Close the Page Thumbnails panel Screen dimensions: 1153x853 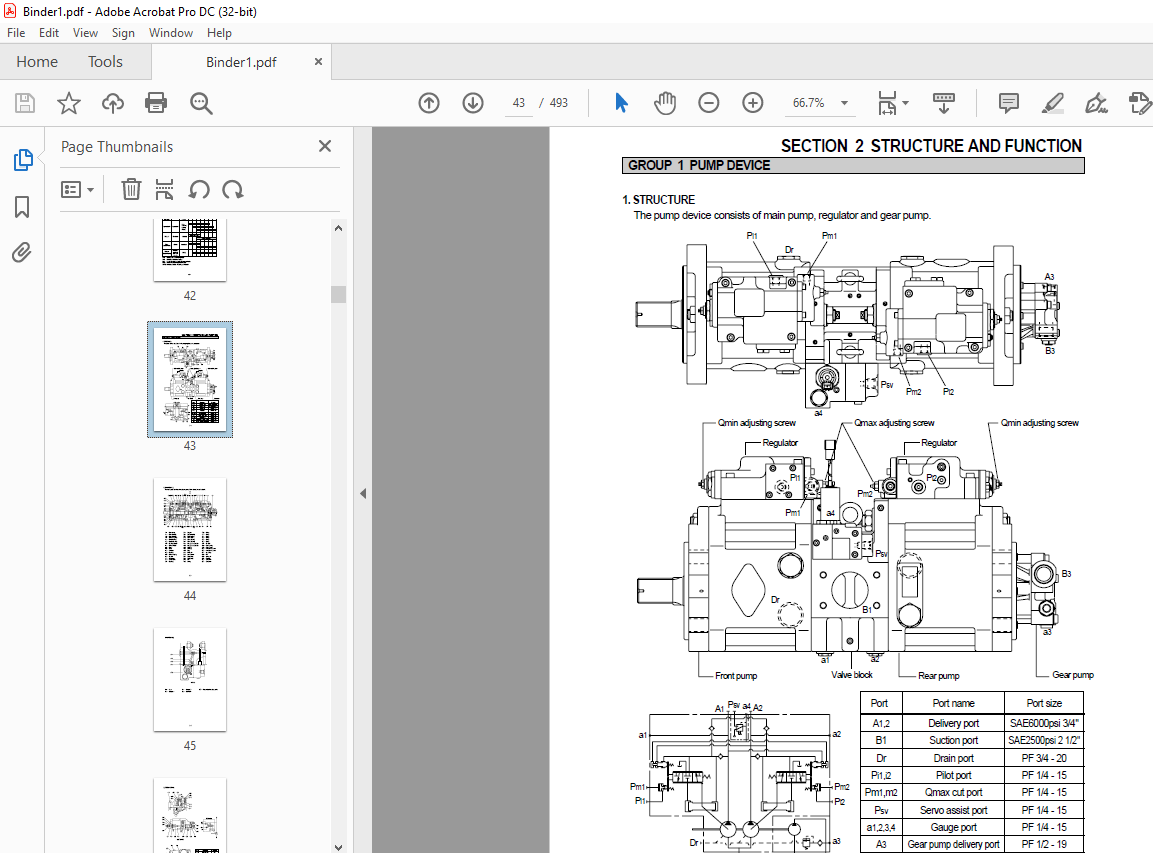324,146
